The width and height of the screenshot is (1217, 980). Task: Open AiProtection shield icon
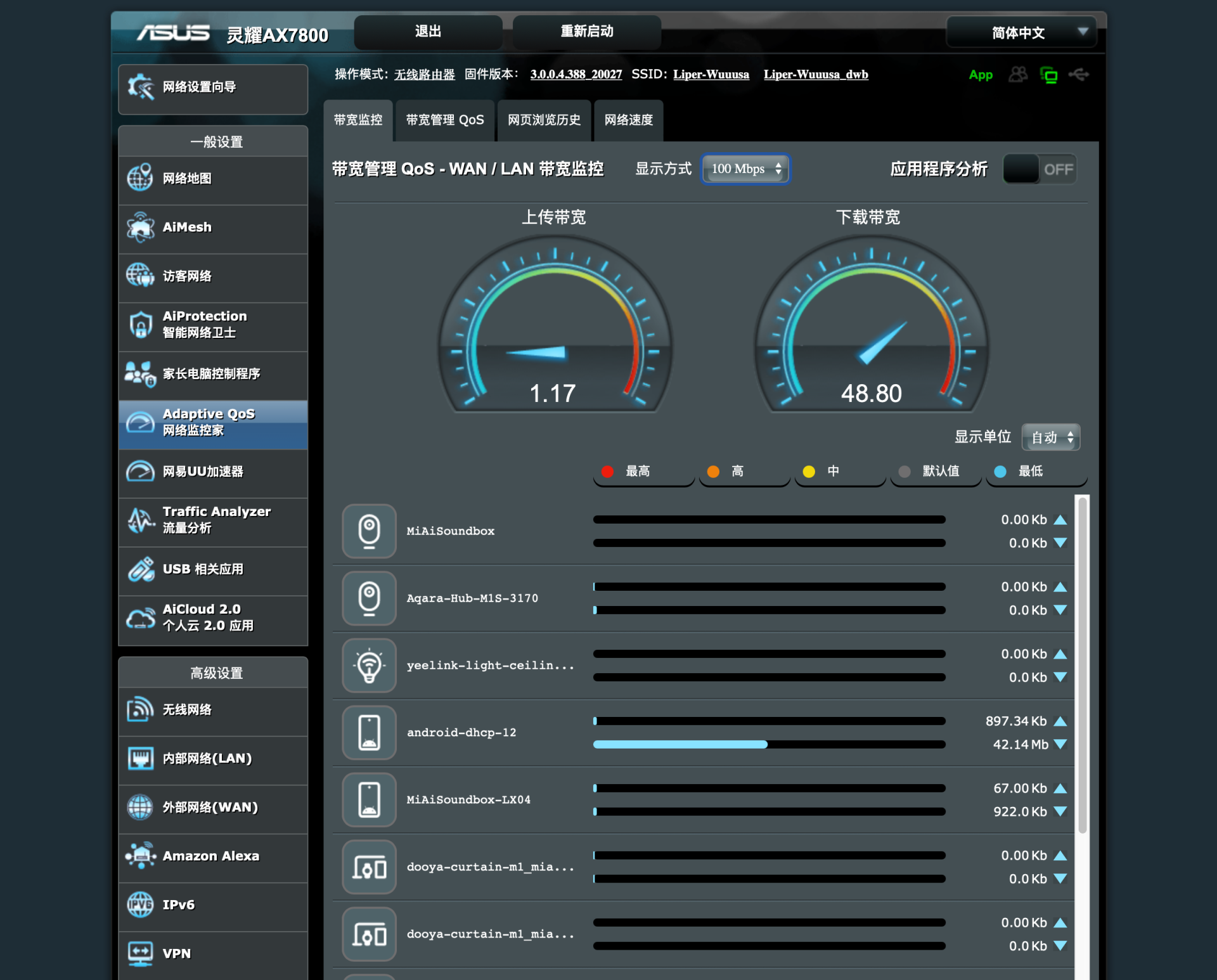(140, 325)
